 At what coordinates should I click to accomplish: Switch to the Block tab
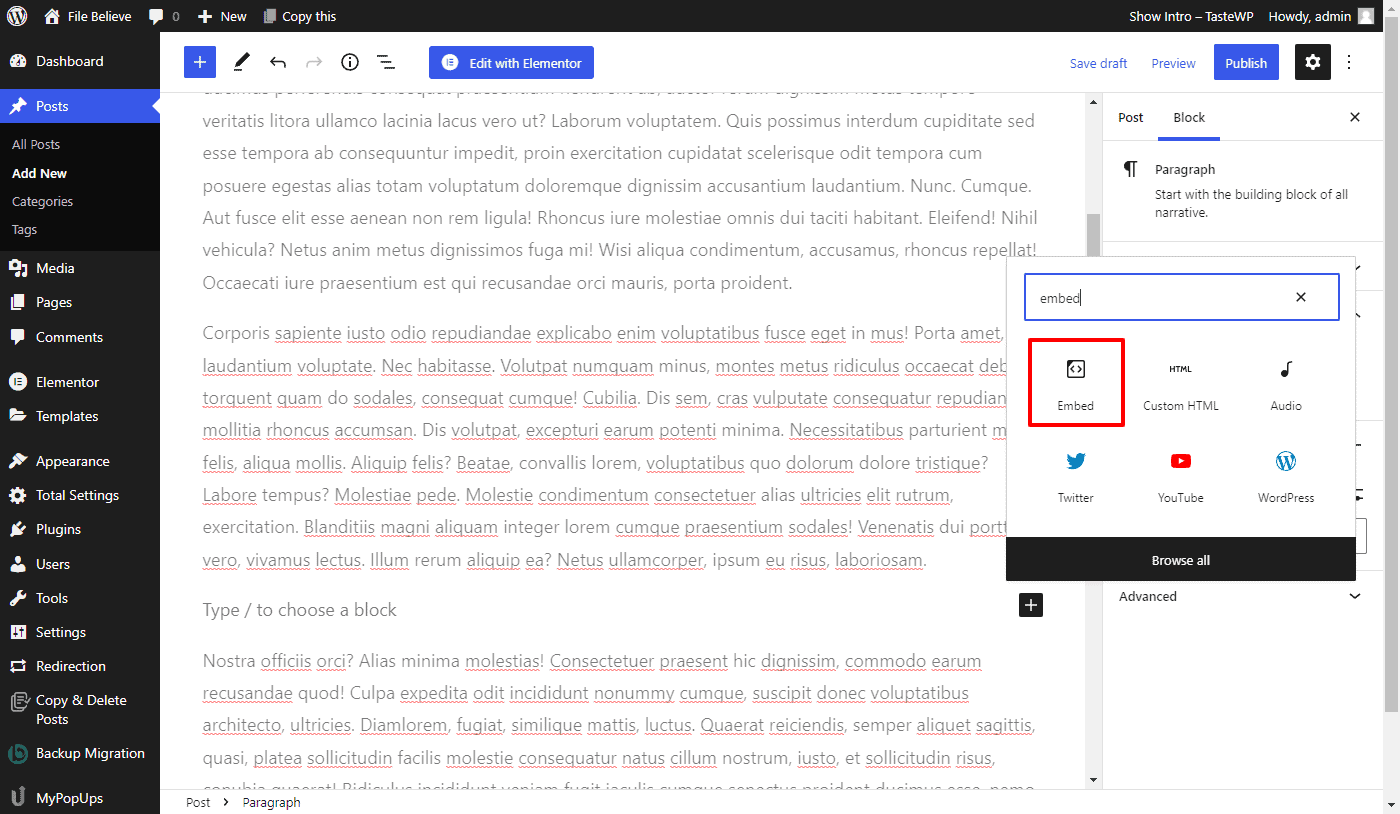tap(1189, 117)
